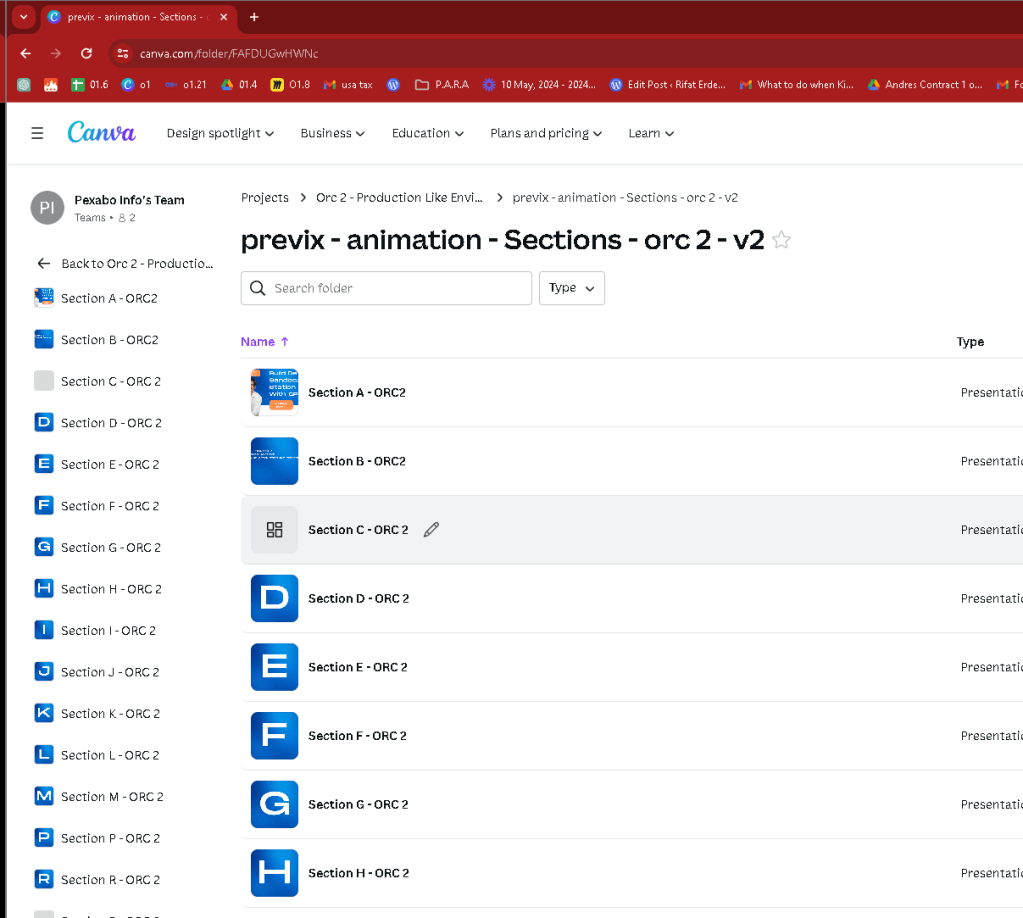Open Section C - ORC 2 placeholder thumbnail

[x=275, y=530]
